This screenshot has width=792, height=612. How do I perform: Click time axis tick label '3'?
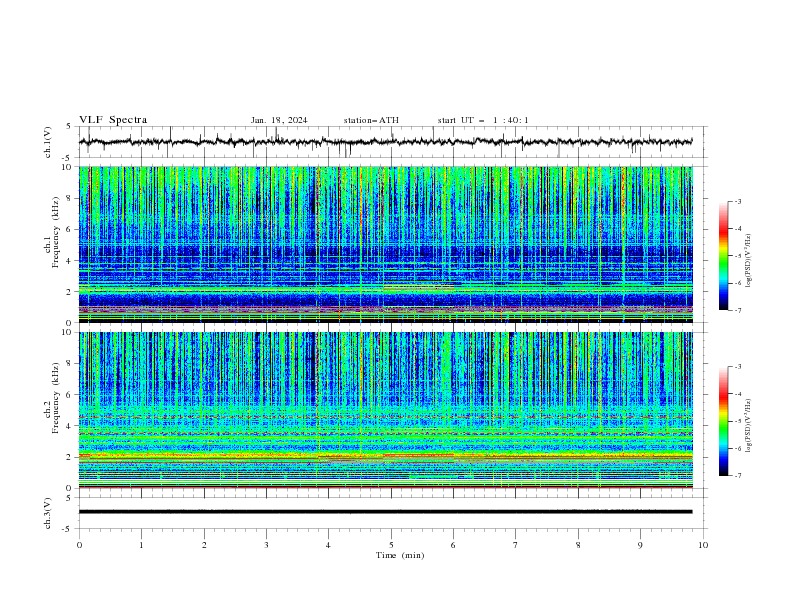(x=266, y=545)
